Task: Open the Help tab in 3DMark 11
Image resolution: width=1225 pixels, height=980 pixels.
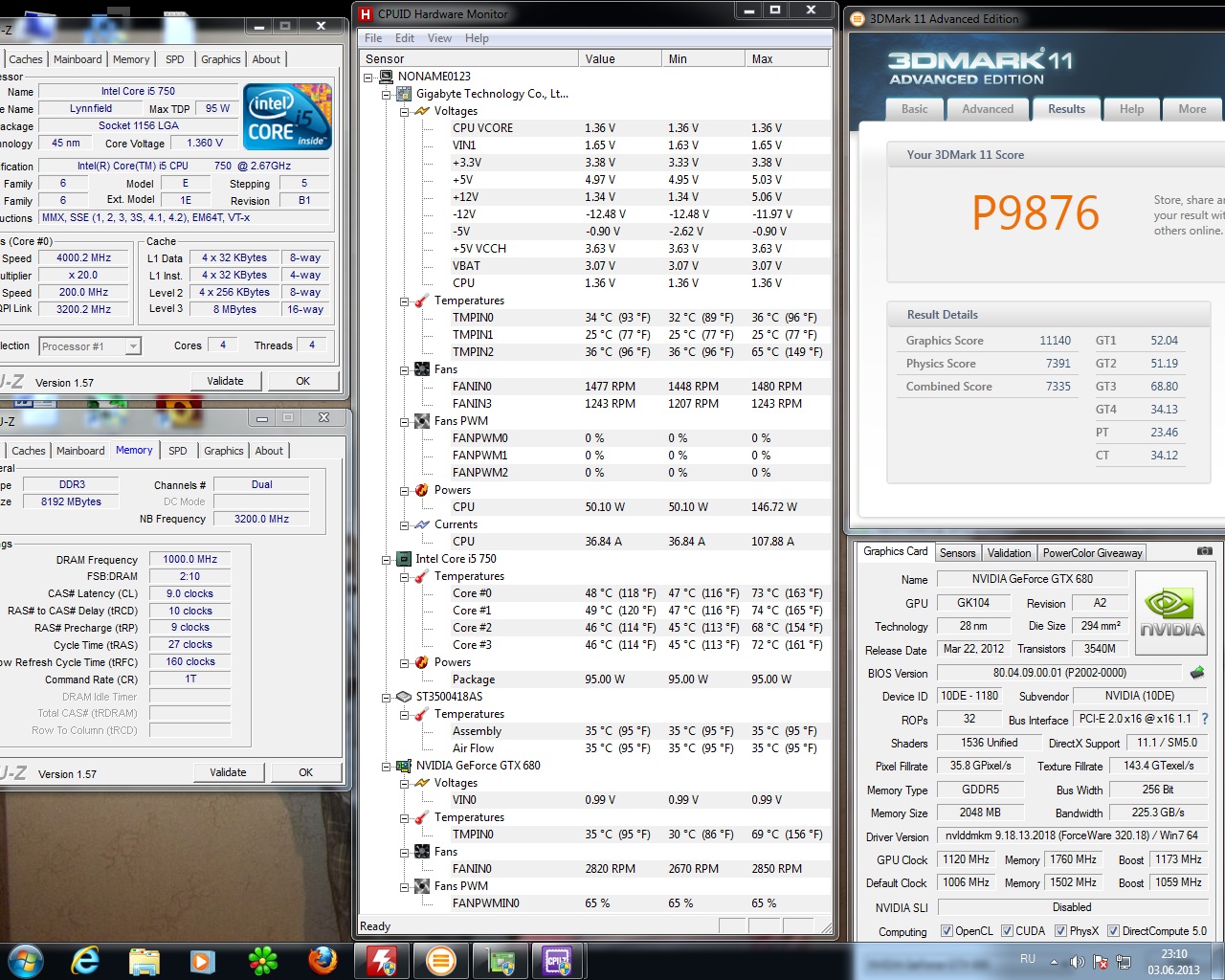Action: (x=1131, y=109)
